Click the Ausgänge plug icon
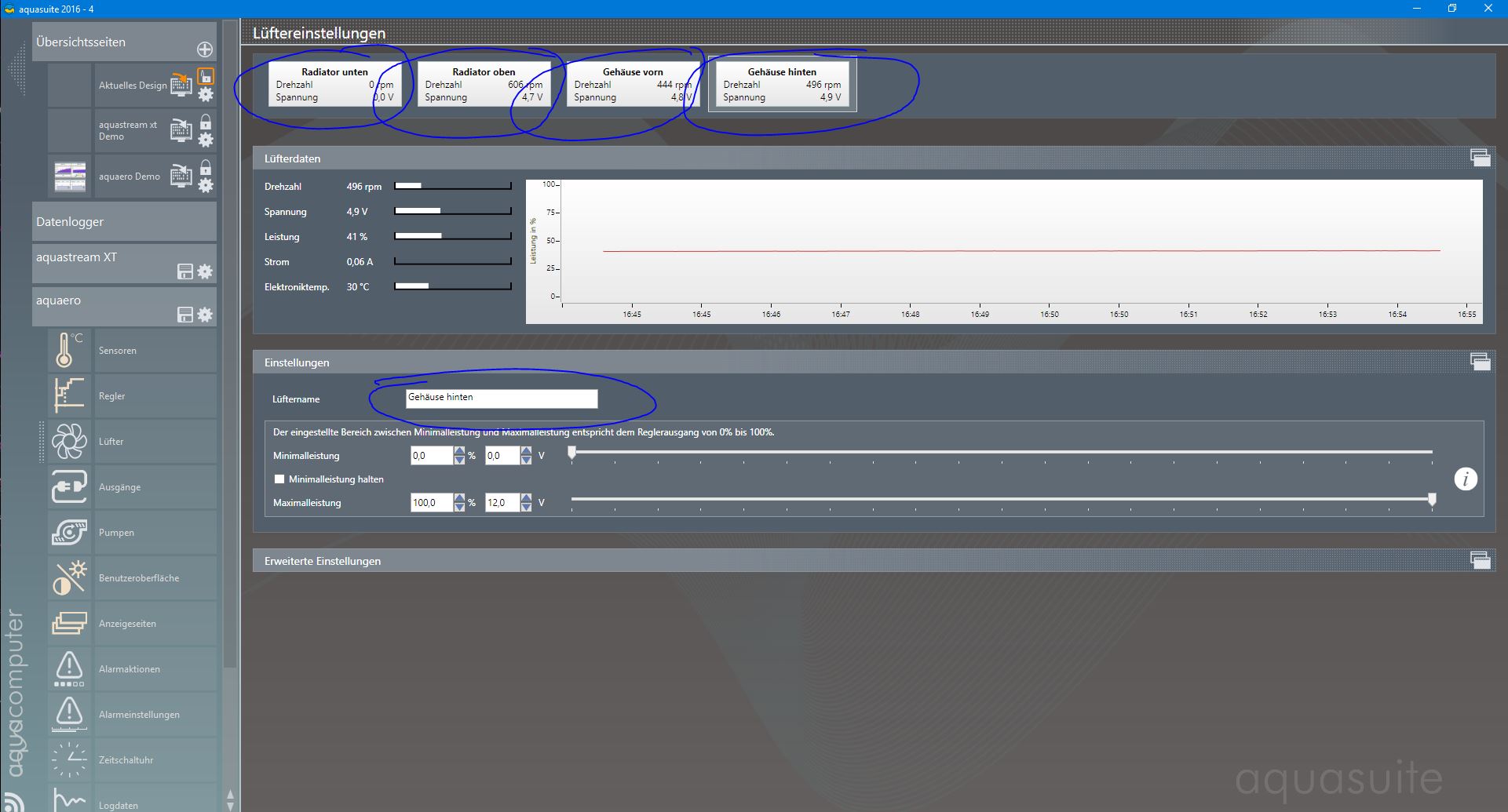 (x=69, y=486)
